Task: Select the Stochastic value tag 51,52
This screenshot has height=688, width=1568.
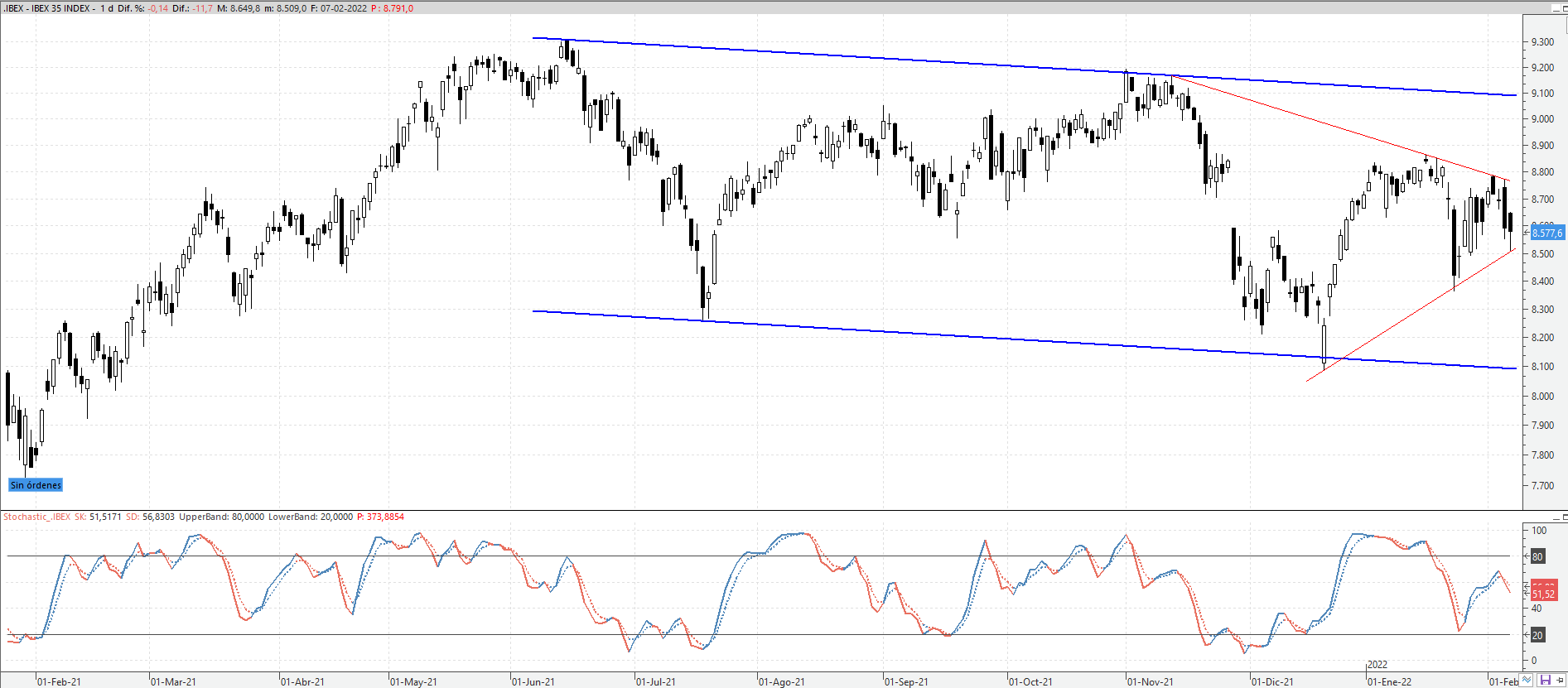Action: tap(1543, 592)
